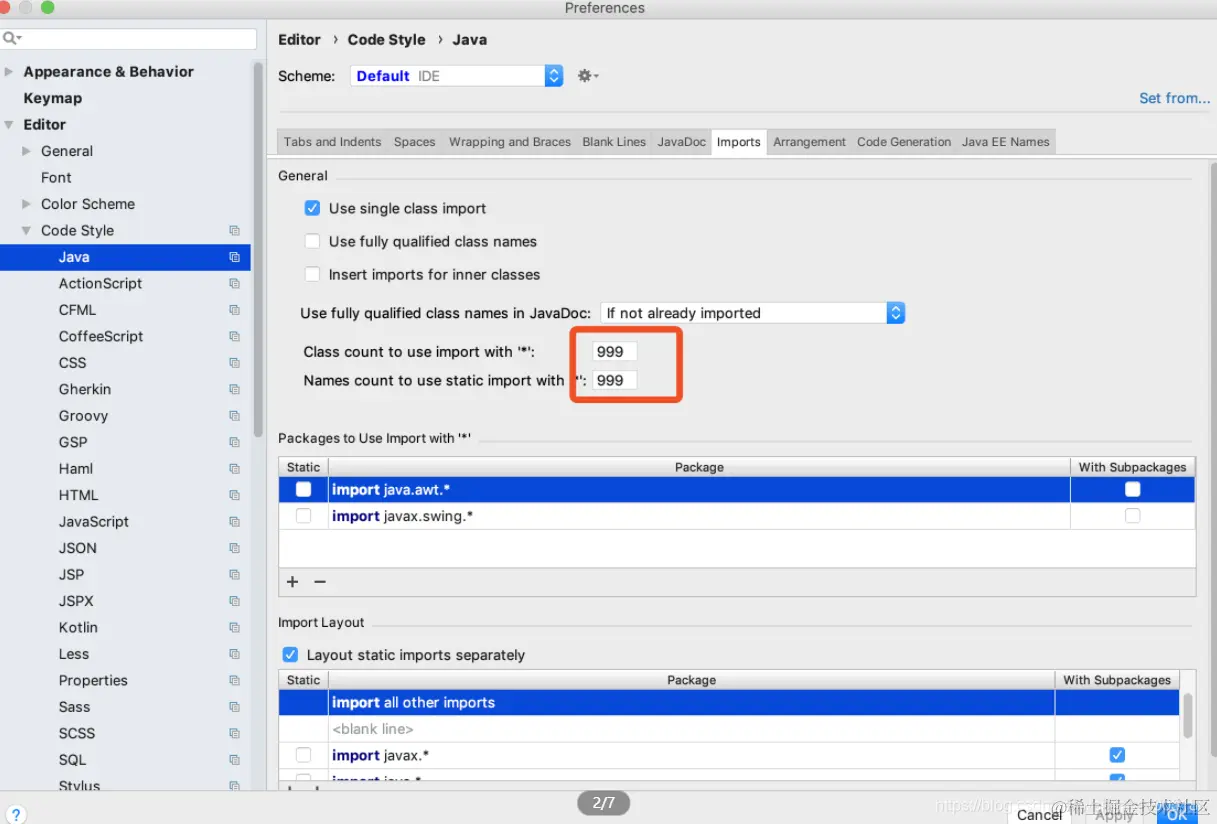
Task: Remove selected package with minus icon
Action: (x=320, y=582)
